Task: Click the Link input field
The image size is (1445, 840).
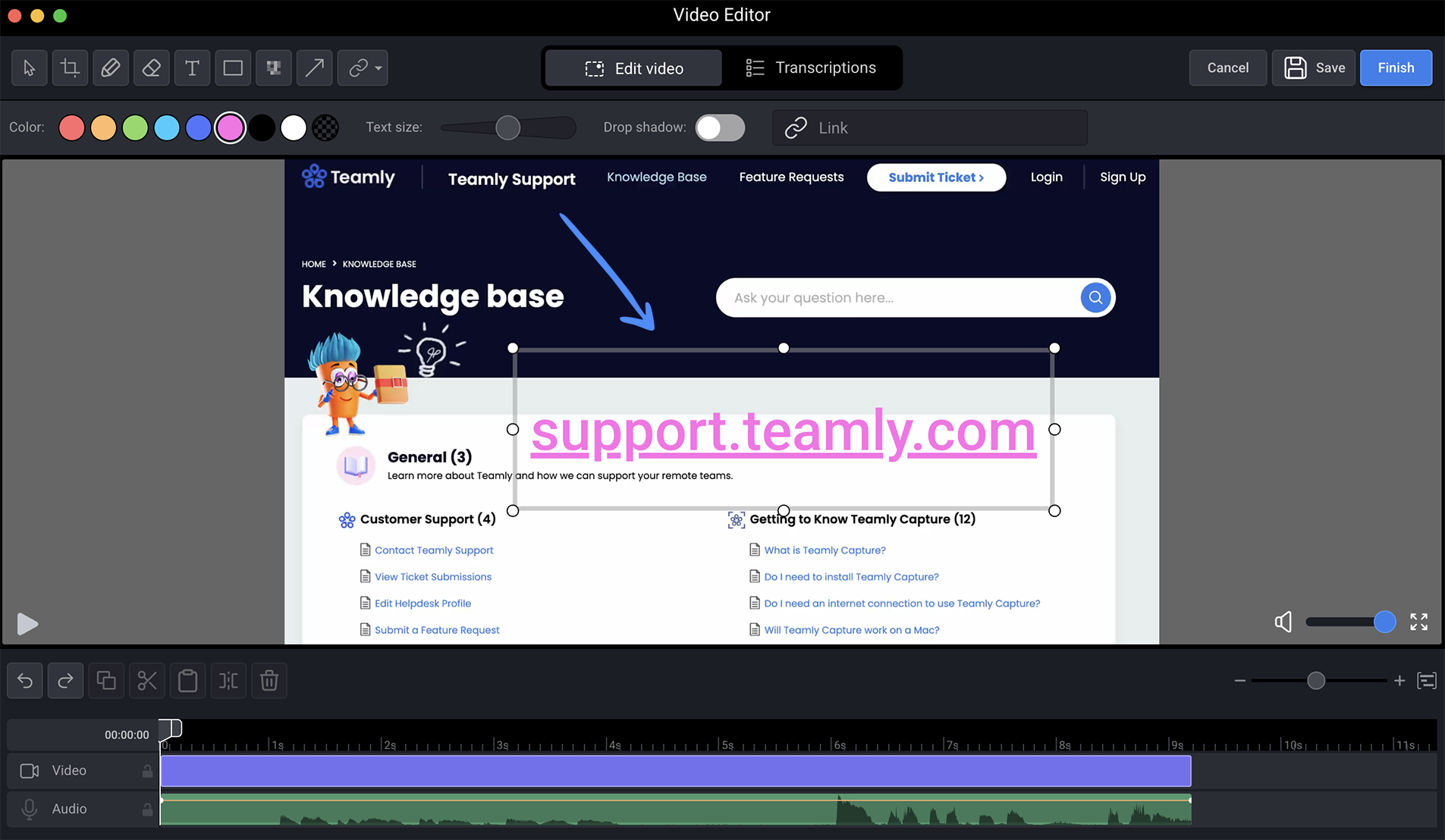Action: [930, 128]
